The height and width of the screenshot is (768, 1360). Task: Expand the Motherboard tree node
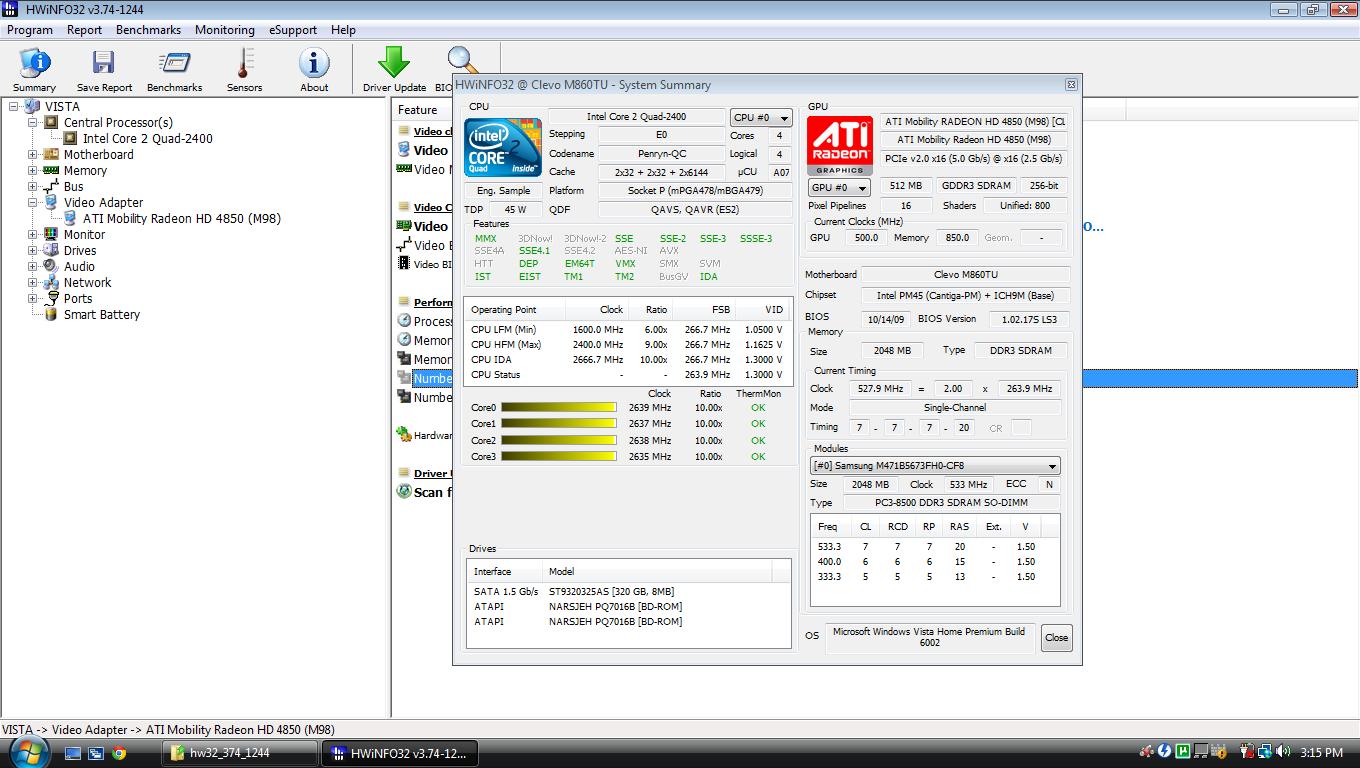(33, 155)
